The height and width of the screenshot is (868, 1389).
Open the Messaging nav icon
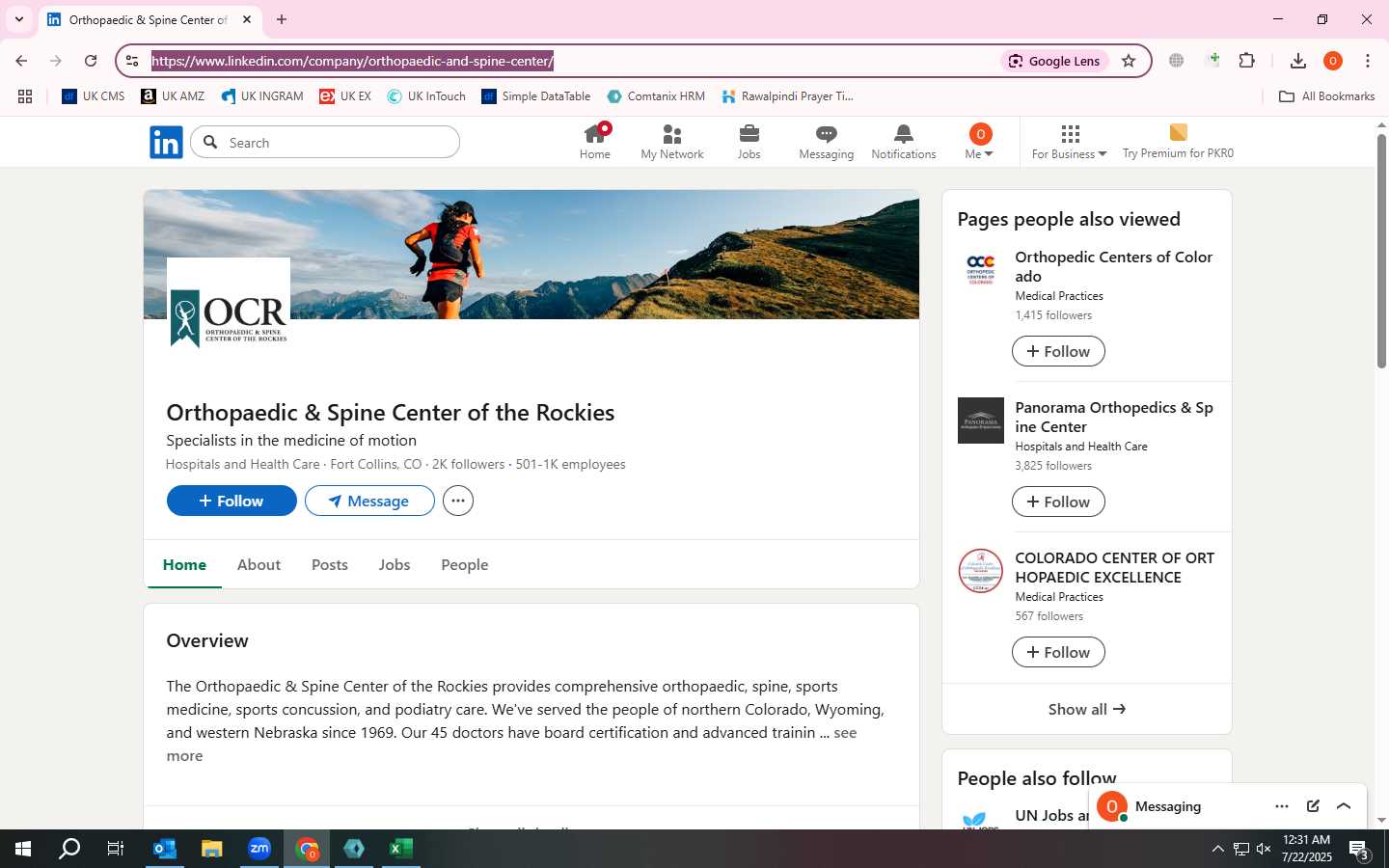827,142
